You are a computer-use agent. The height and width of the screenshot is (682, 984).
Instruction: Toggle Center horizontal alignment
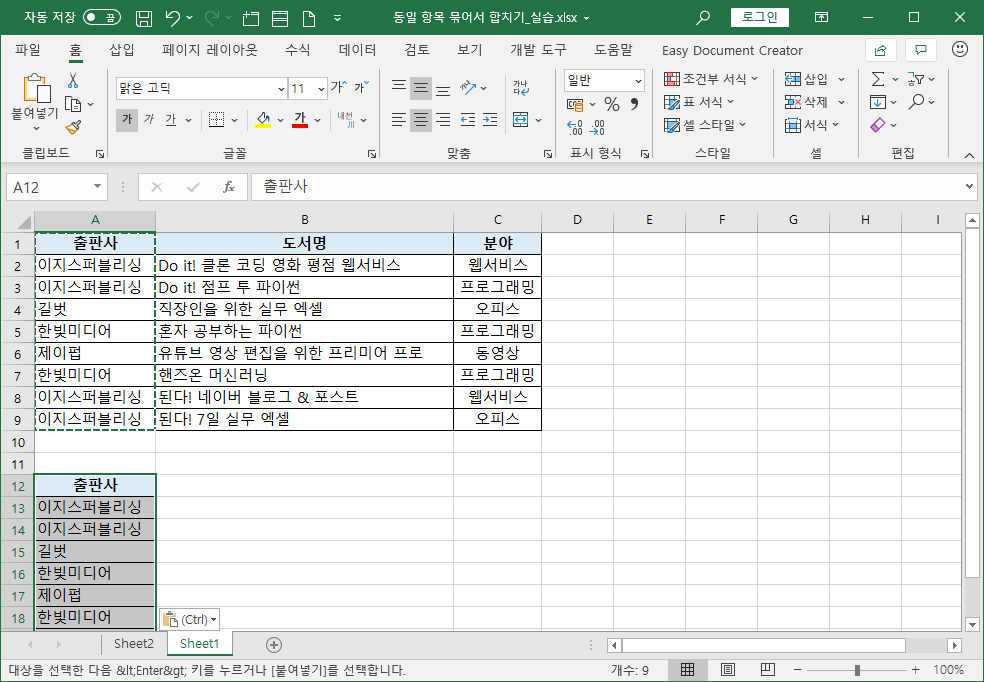coord(421,119)
